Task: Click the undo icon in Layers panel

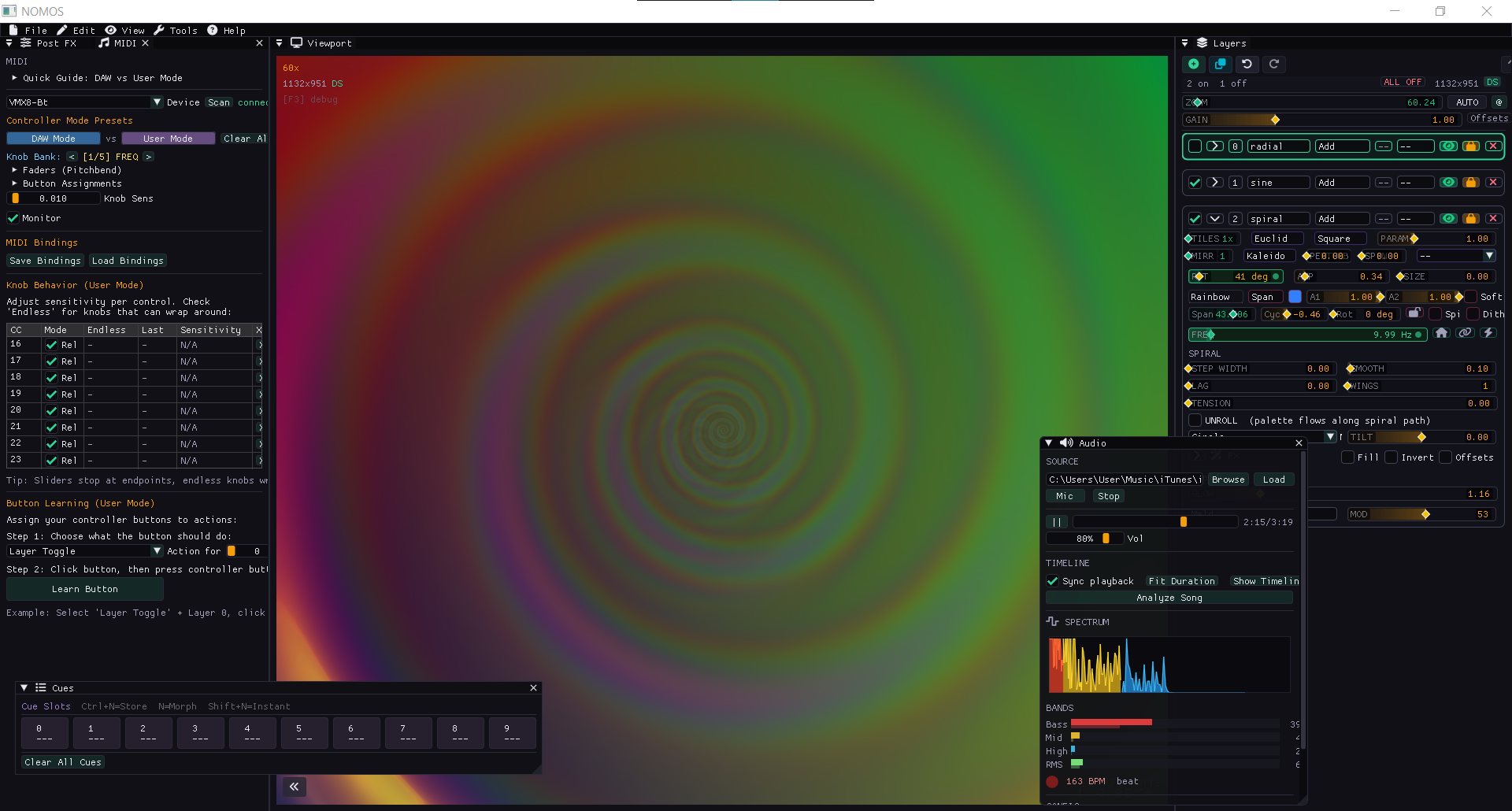Action: pos(1247,64)
